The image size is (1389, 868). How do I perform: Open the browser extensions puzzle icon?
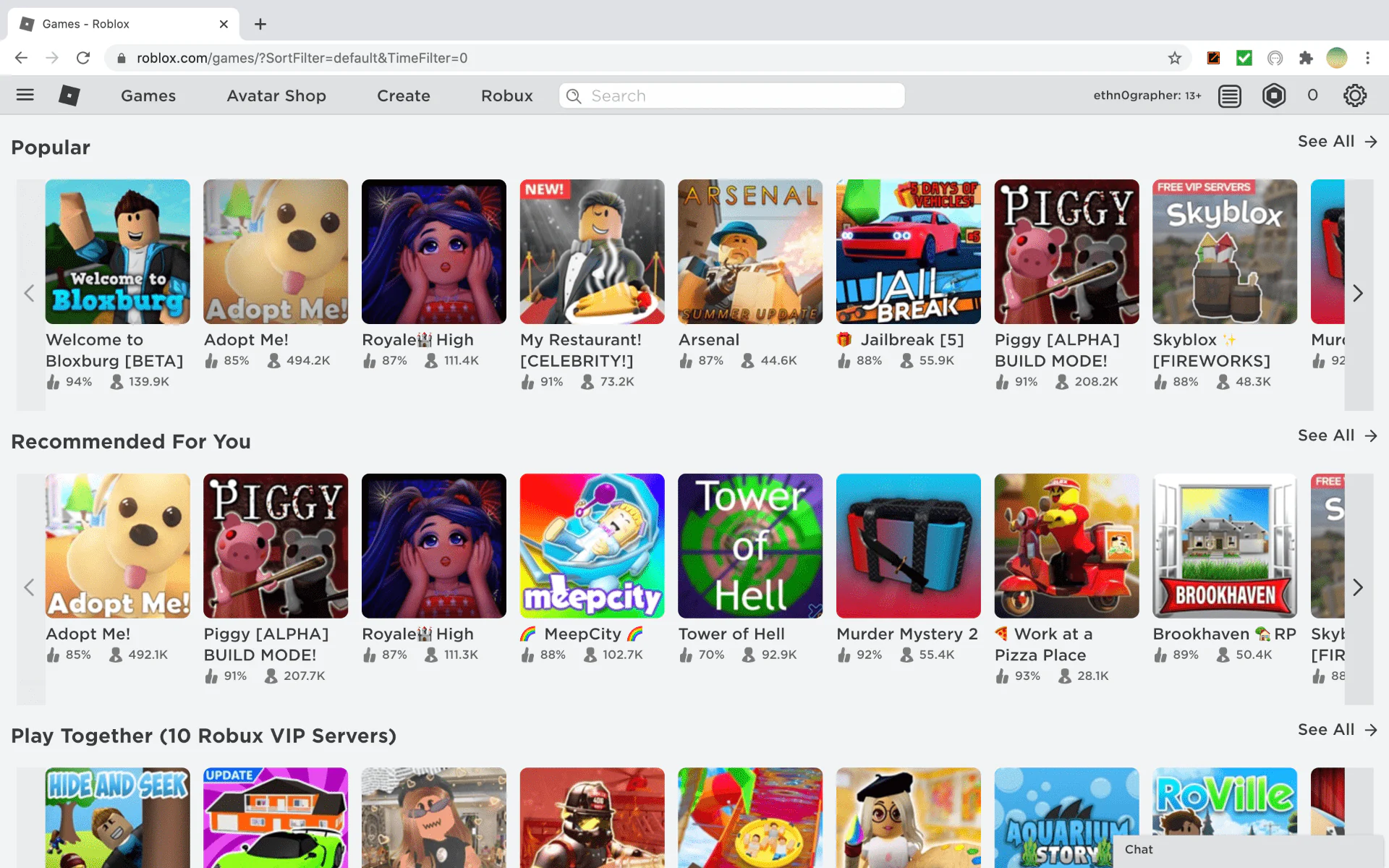[x=1305, y=58]
